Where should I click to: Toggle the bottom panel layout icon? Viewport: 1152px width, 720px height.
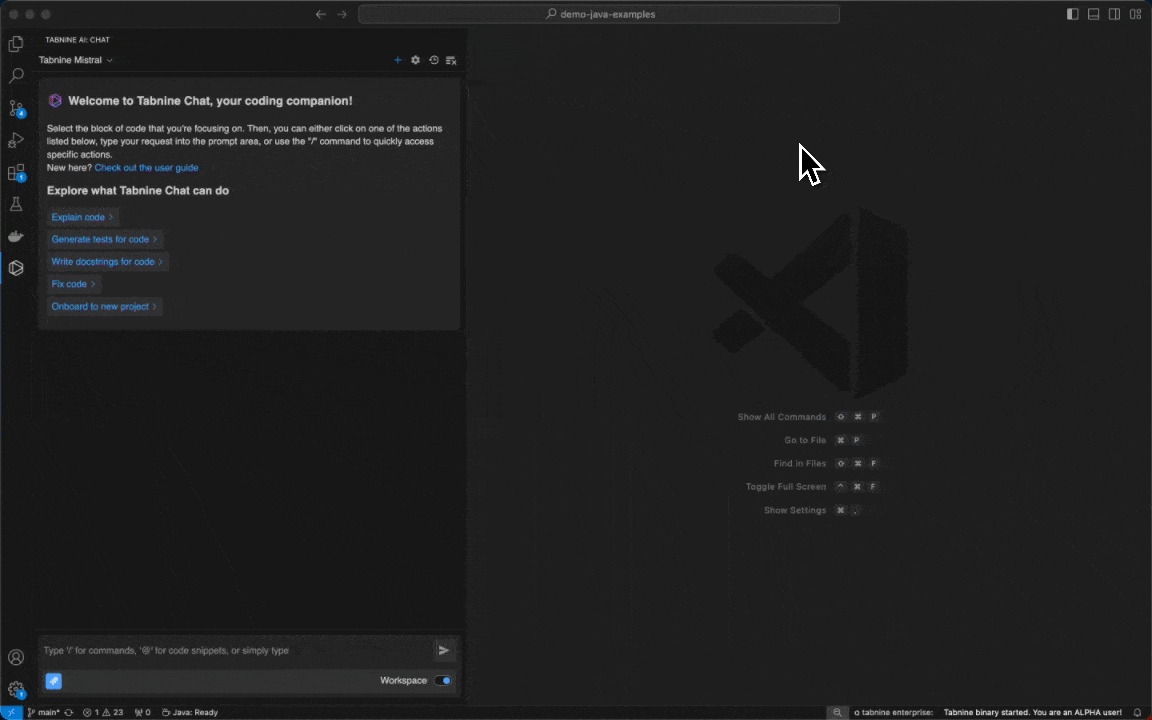click(1093, 14)
